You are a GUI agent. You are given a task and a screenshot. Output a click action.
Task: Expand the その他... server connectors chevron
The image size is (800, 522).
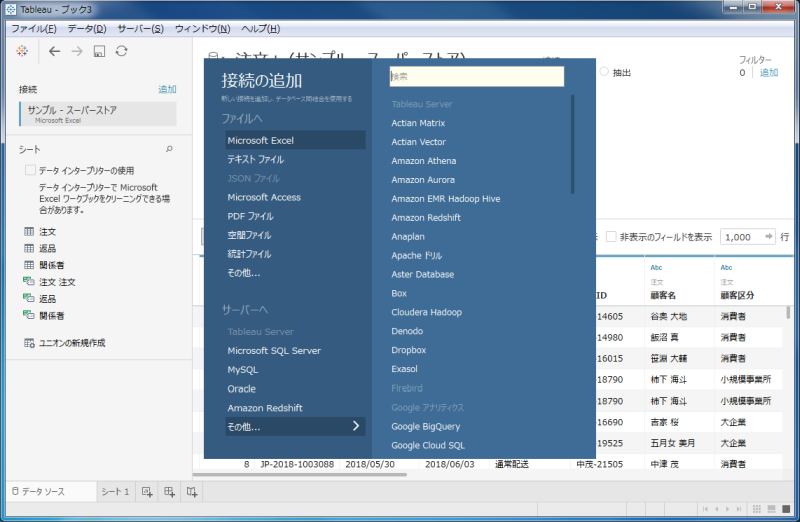356,426
